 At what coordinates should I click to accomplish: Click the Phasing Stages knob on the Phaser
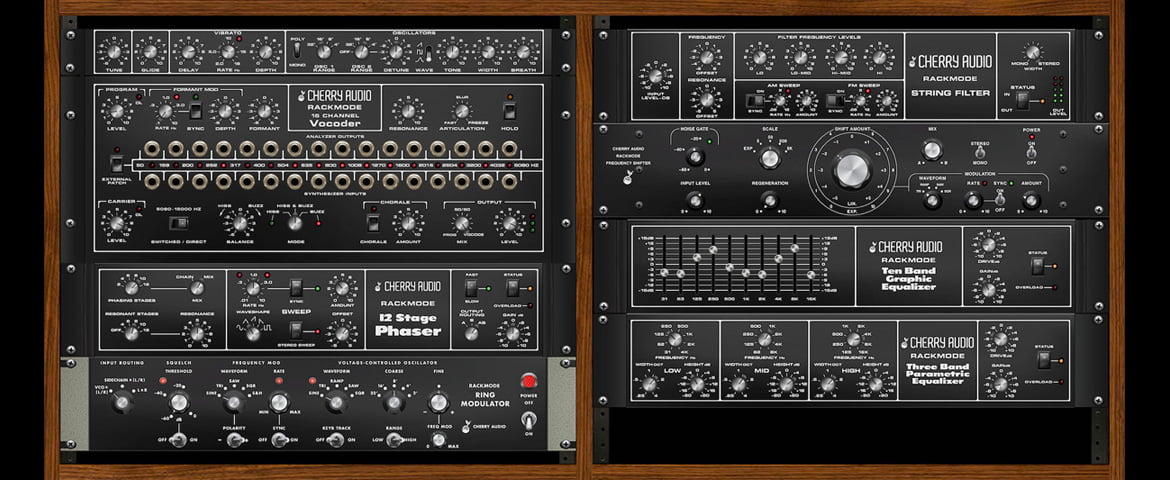pos(131,288)
